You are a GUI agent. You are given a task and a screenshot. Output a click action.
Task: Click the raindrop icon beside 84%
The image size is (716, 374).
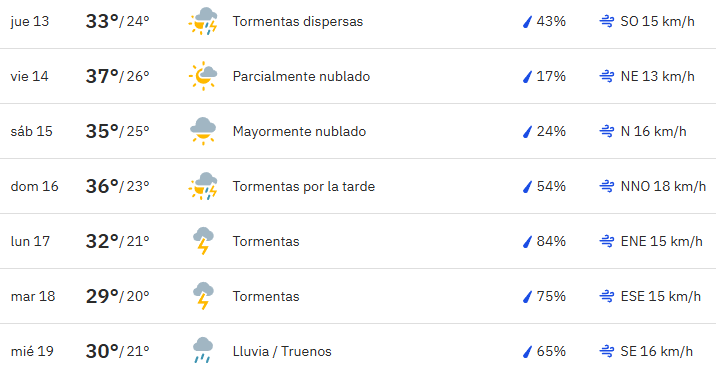[x=527, y=241]
